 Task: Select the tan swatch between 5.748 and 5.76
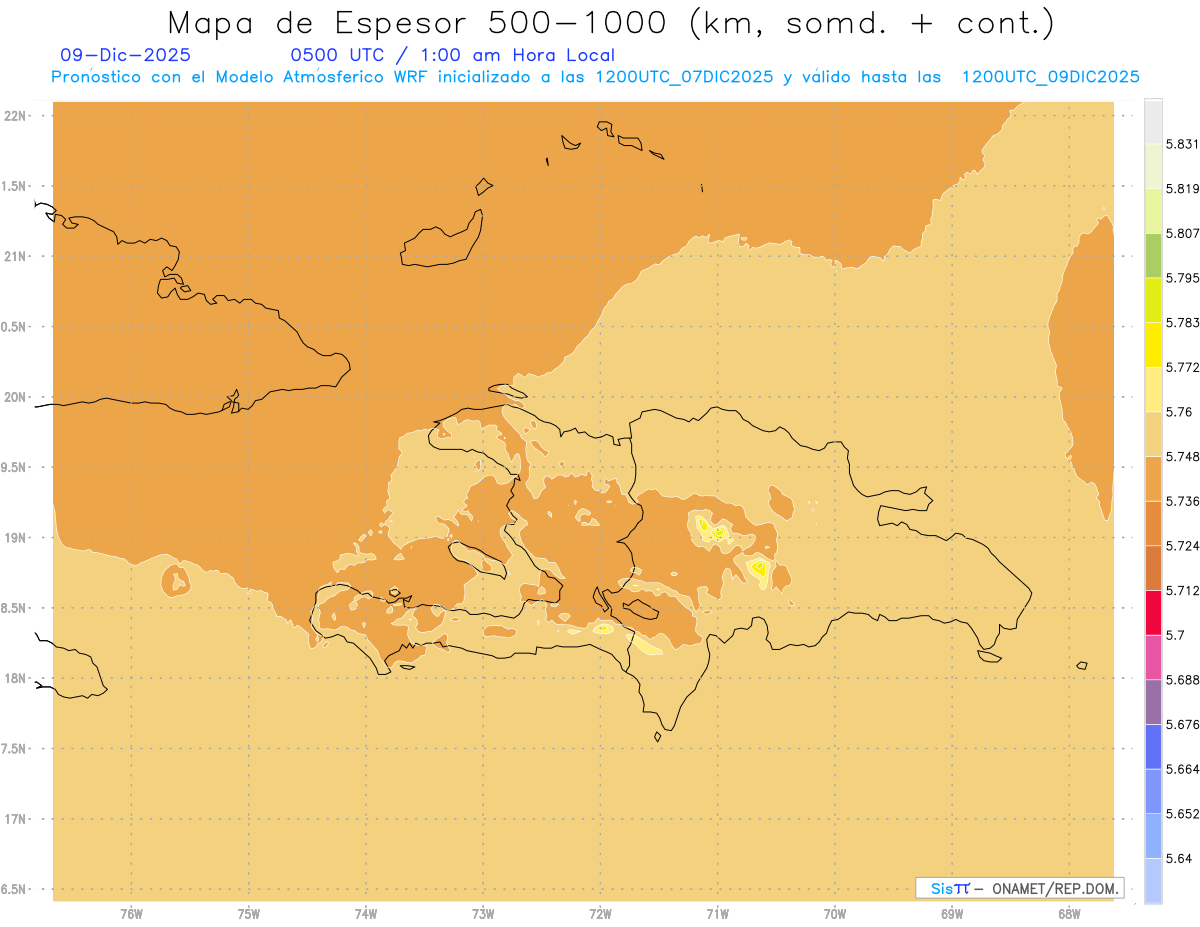coord(1153,434)
